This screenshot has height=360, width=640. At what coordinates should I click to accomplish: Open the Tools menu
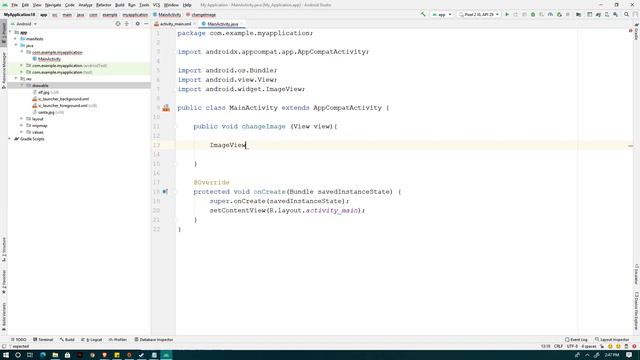point(144,5)
